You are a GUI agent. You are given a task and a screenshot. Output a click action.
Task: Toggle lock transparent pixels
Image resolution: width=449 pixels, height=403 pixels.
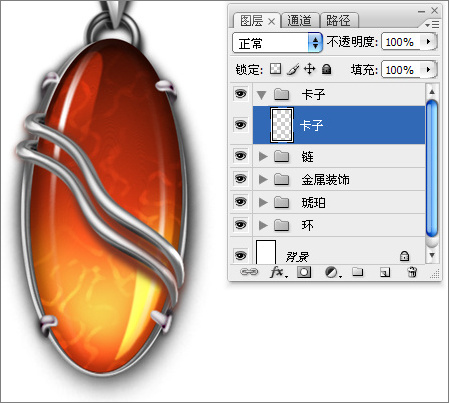coord(275,69)
